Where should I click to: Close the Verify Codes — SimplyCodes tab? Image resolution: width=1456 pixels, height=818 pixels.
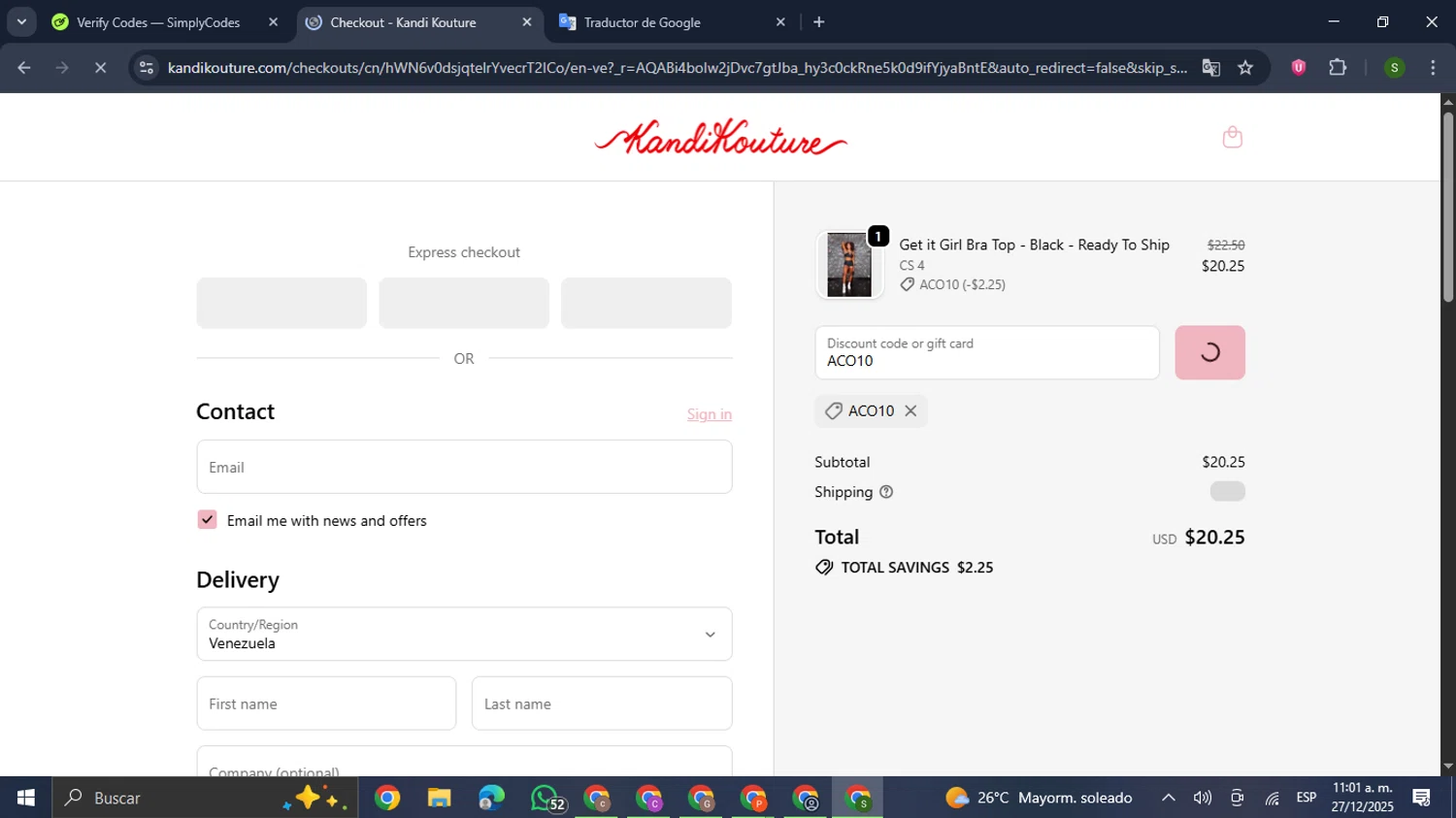tap(273, 21)
